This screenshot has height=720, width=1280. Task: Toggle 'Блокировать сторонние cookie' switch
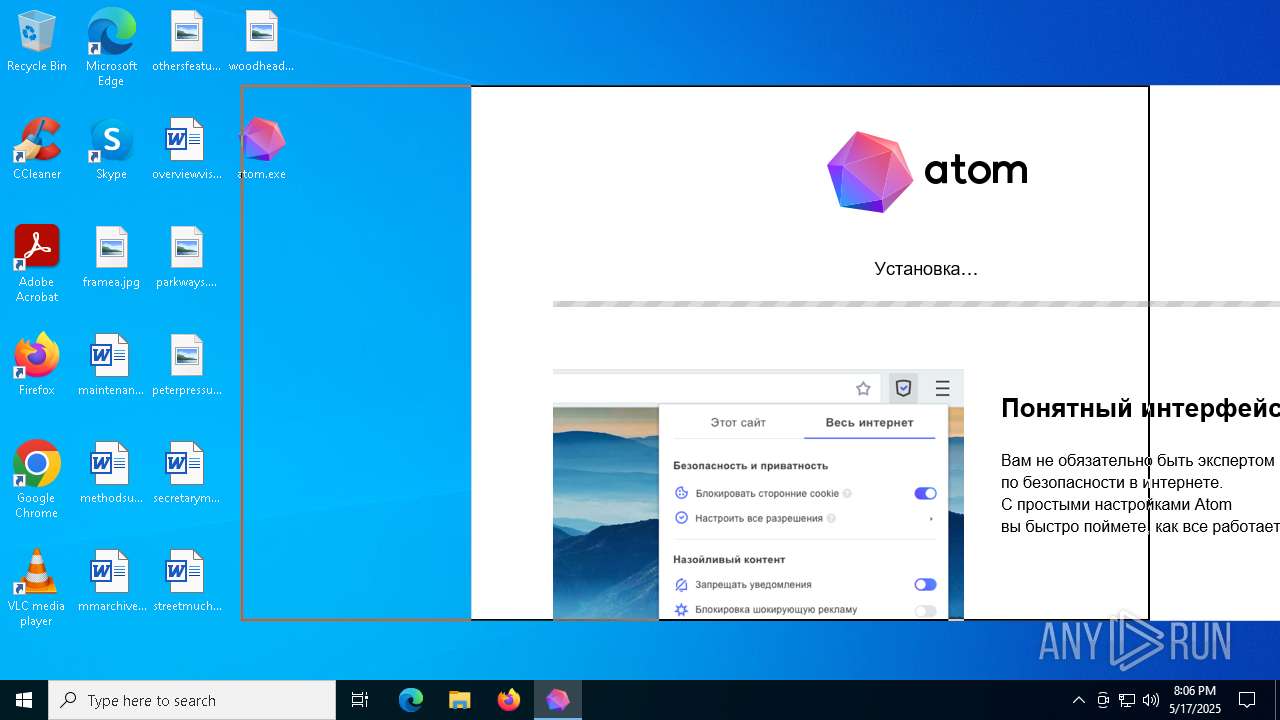925,493
